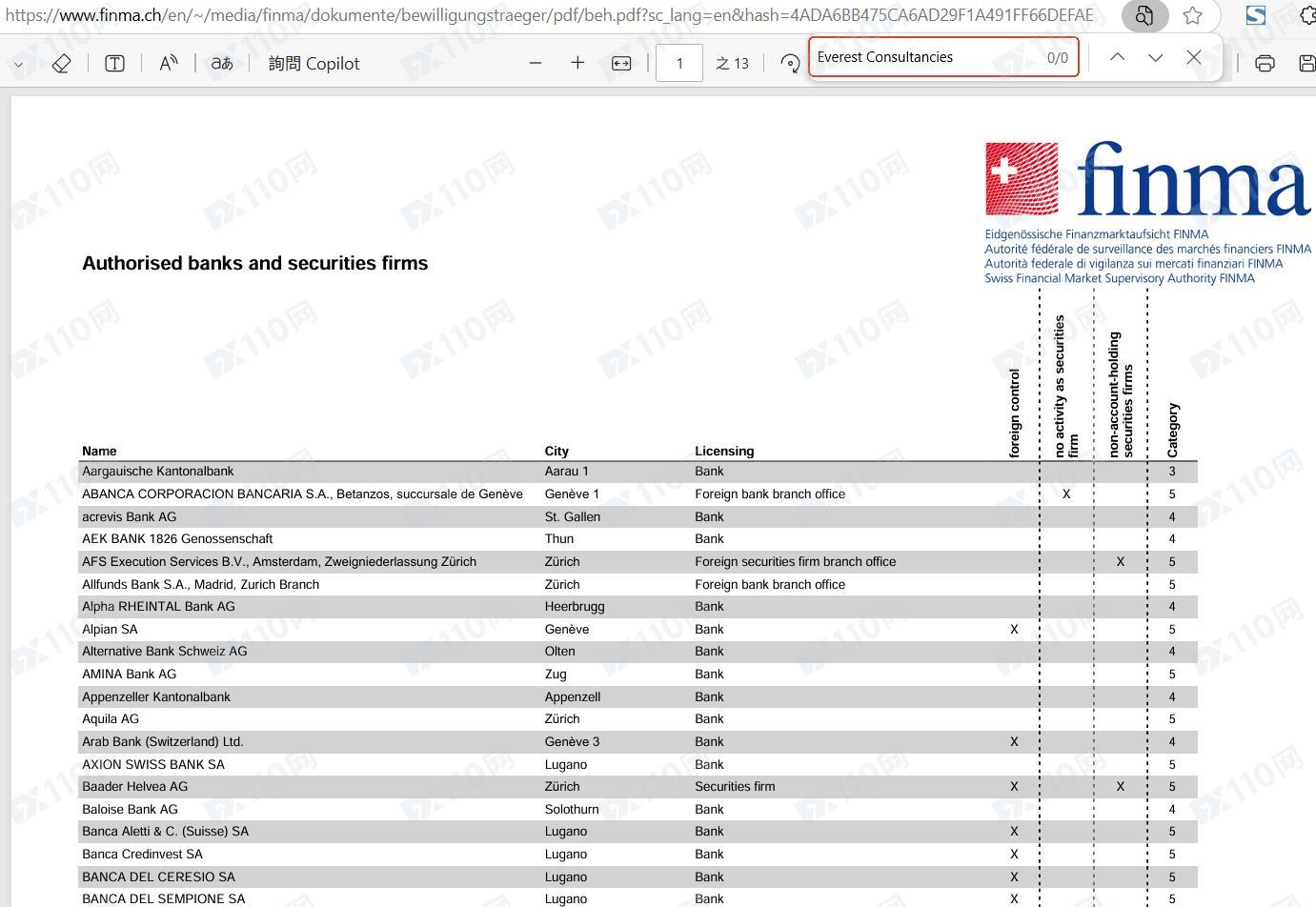The width and height of the screenshot is (1316, 907).
Task: Rotate the PDF page icon
Action: pos(789,63)
